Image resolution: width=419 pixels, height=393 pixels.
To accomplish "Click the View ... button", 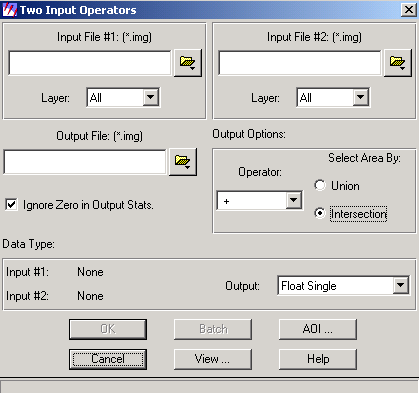I will [213, 359].
